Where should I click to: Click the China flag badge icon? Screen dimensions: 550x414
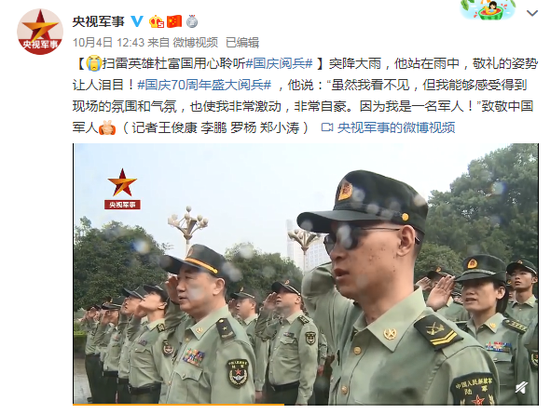click(174, 21)
